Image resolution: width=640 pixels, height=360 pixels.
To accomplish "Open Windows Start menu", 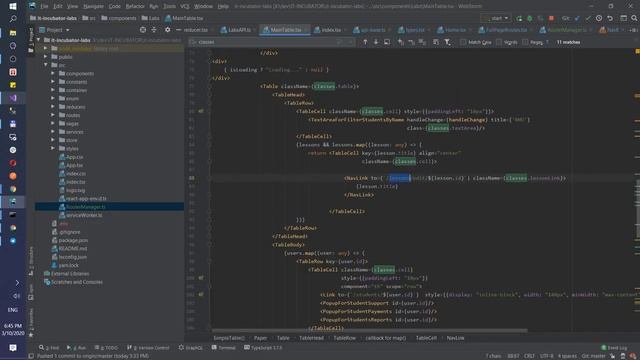I will tap(13, 6).
